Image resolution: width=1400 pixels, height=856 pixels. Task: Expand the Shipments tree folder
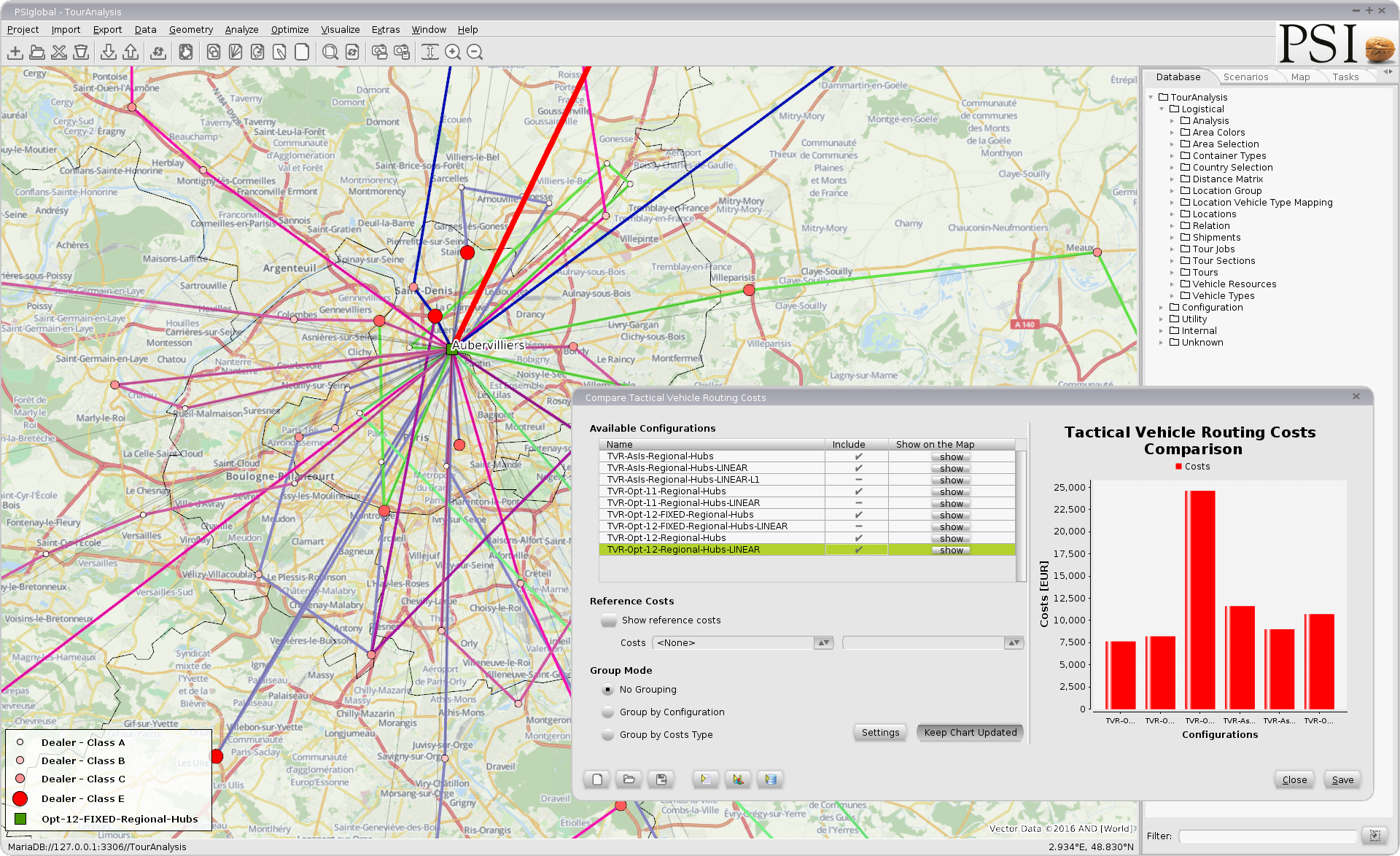pos(1172,238)
